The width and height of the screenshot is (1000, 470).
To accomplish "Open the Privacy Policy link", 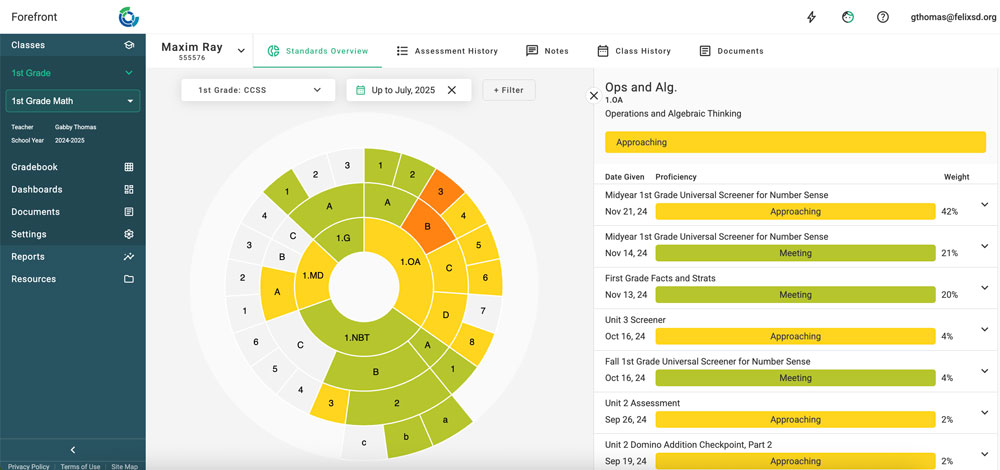I will (27, 466).
